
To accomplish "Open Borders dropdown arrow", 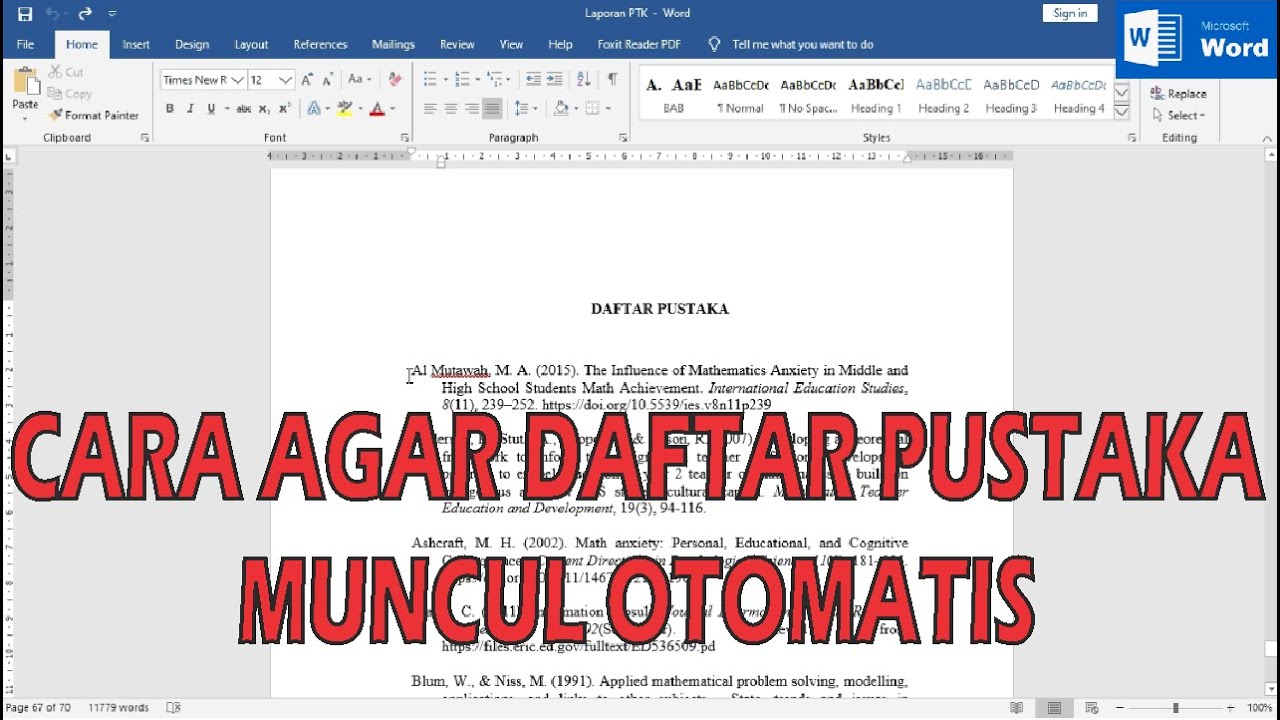I will (608, 108).
